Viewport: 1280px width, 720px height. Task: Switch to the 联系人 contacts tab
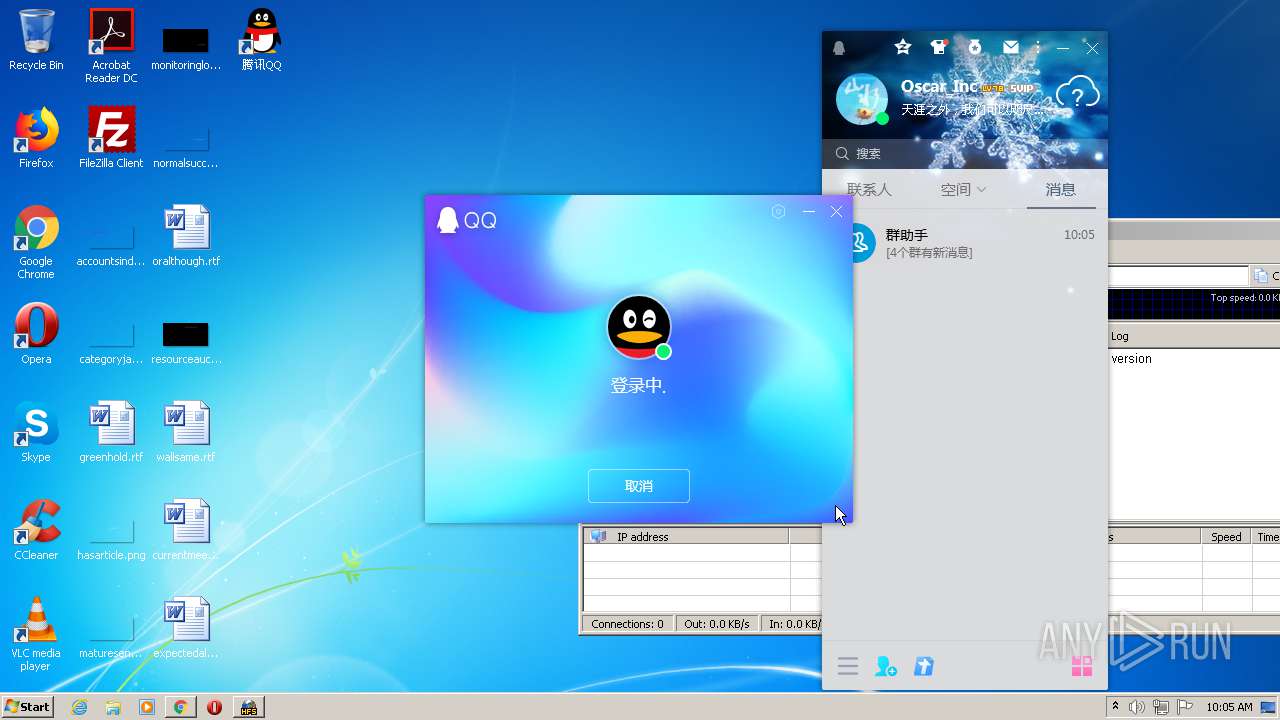click(x=869, y=189)
